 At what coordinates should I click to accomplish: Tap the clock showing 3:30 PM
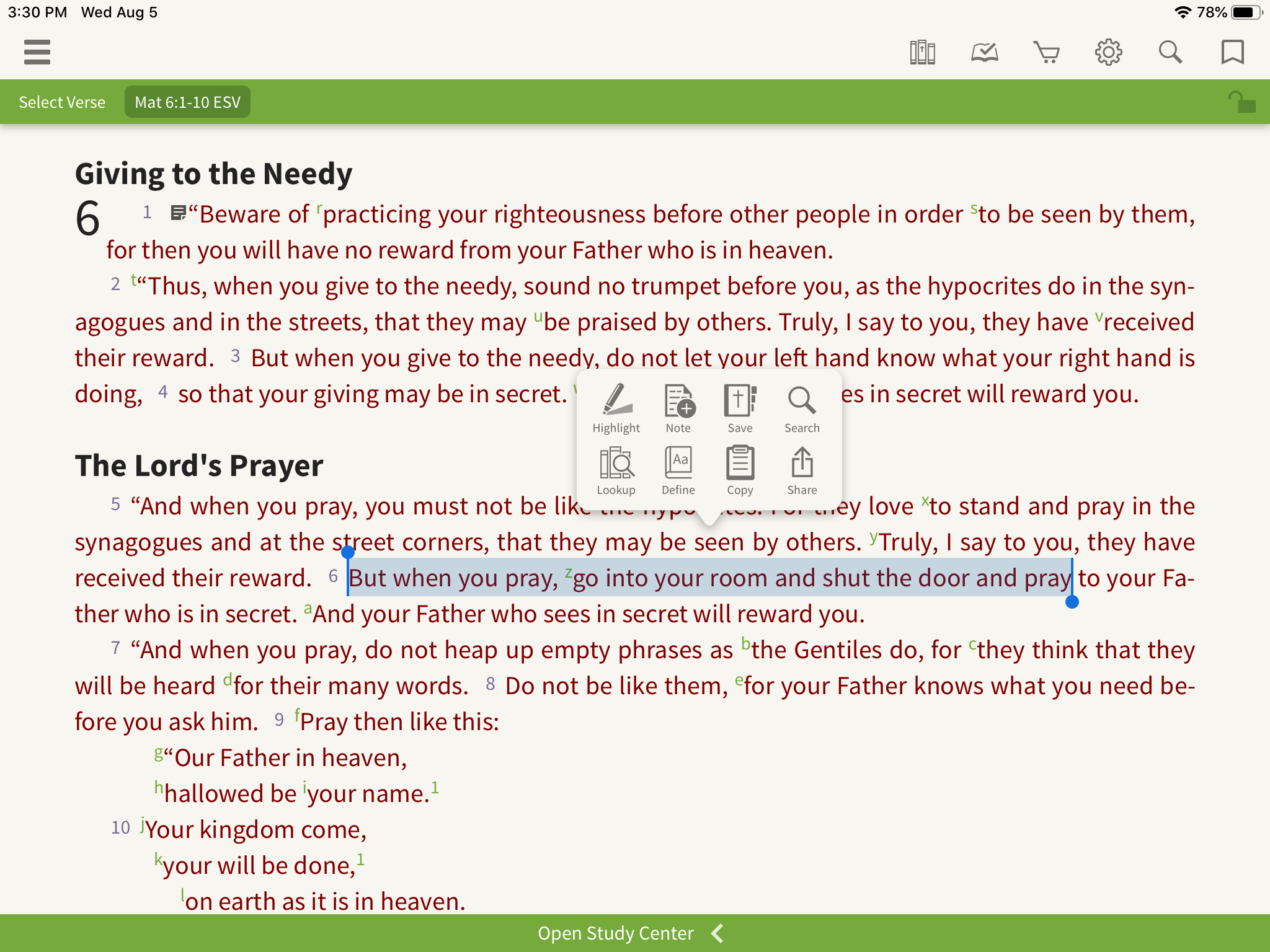[37, 12]
